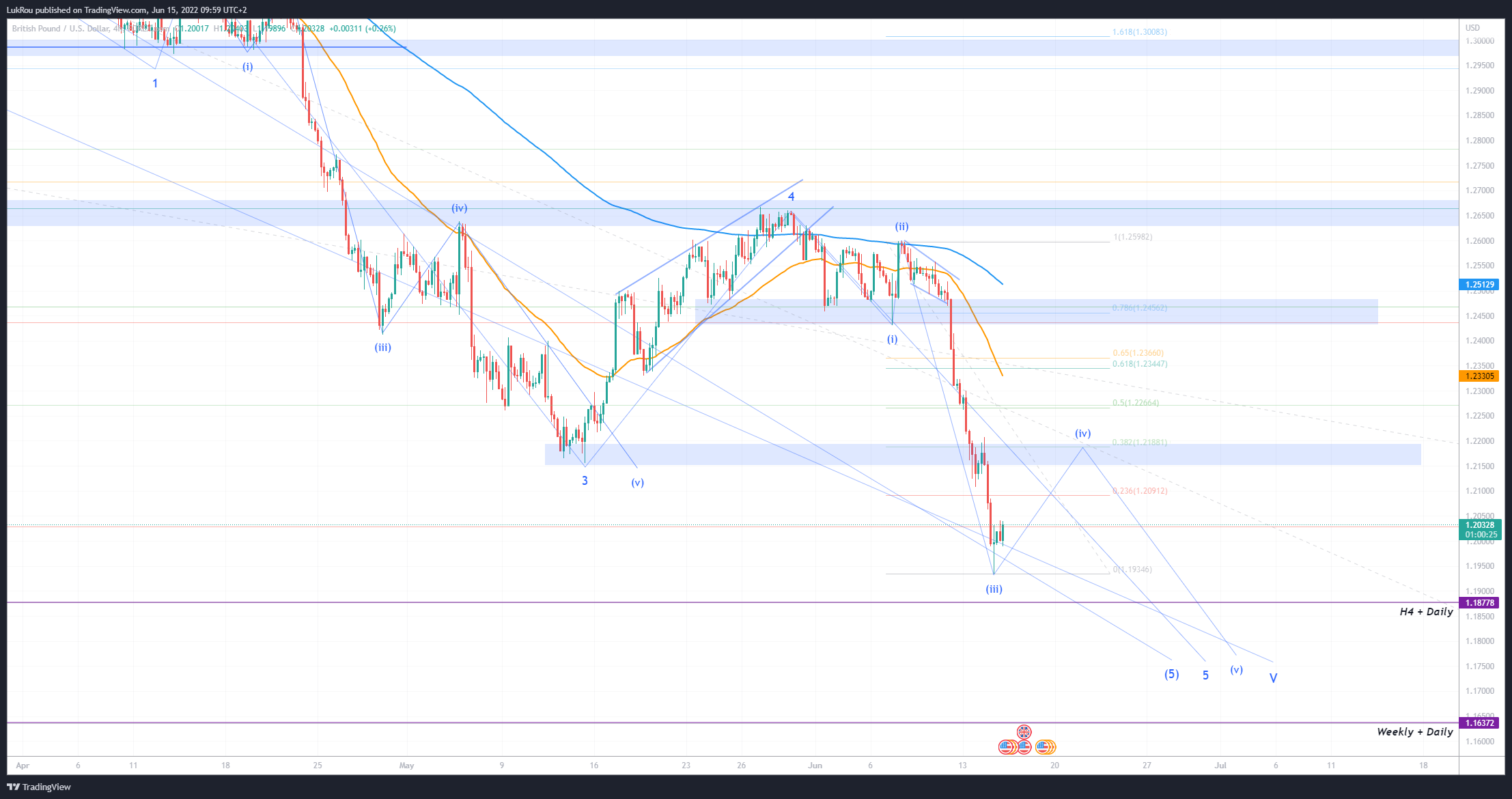Image resolution: width=1512 pixels, height=799 pixels.
Task: Click the leftmost red-ringed US flag event
Action: pyautogui.click(x=1007, y=747)
